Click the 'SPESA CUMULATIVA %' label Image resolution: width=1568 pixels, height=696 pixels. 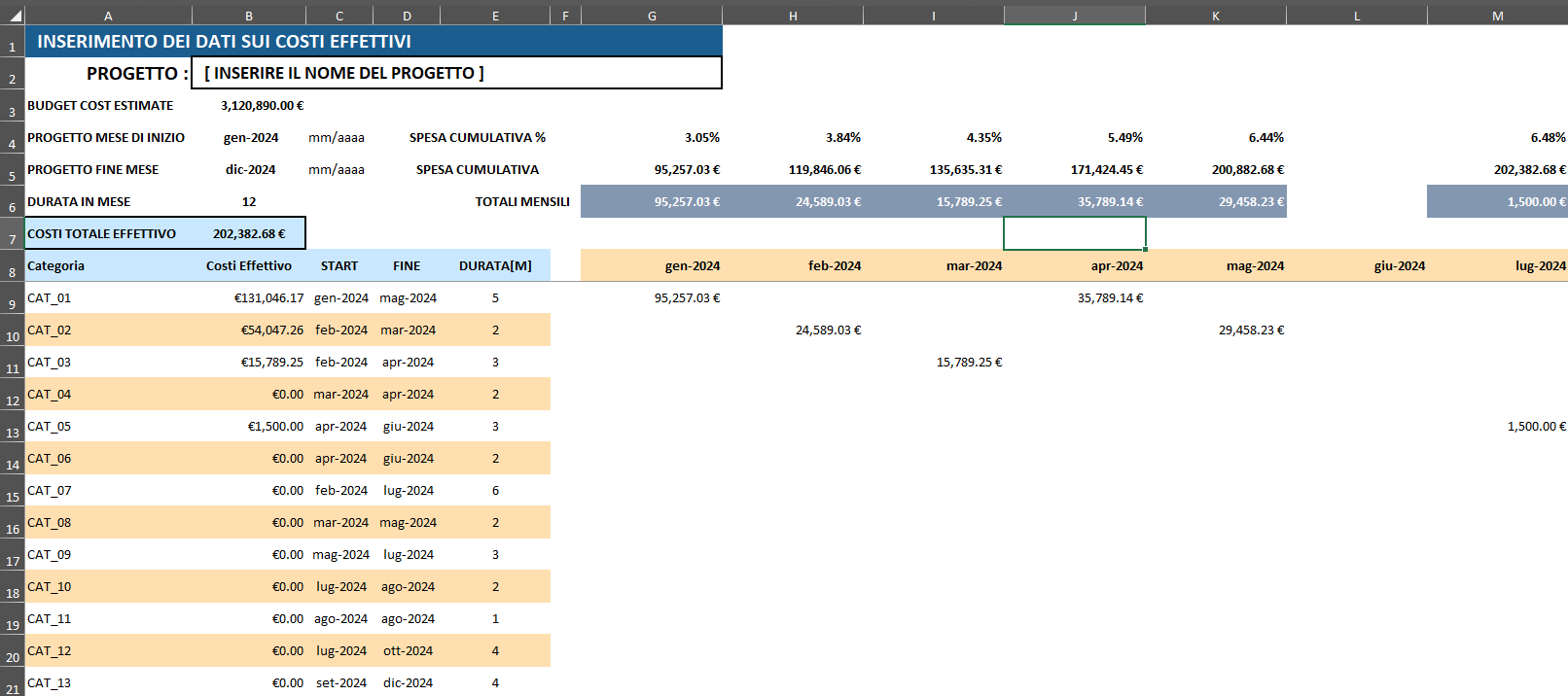click(478, 137)
